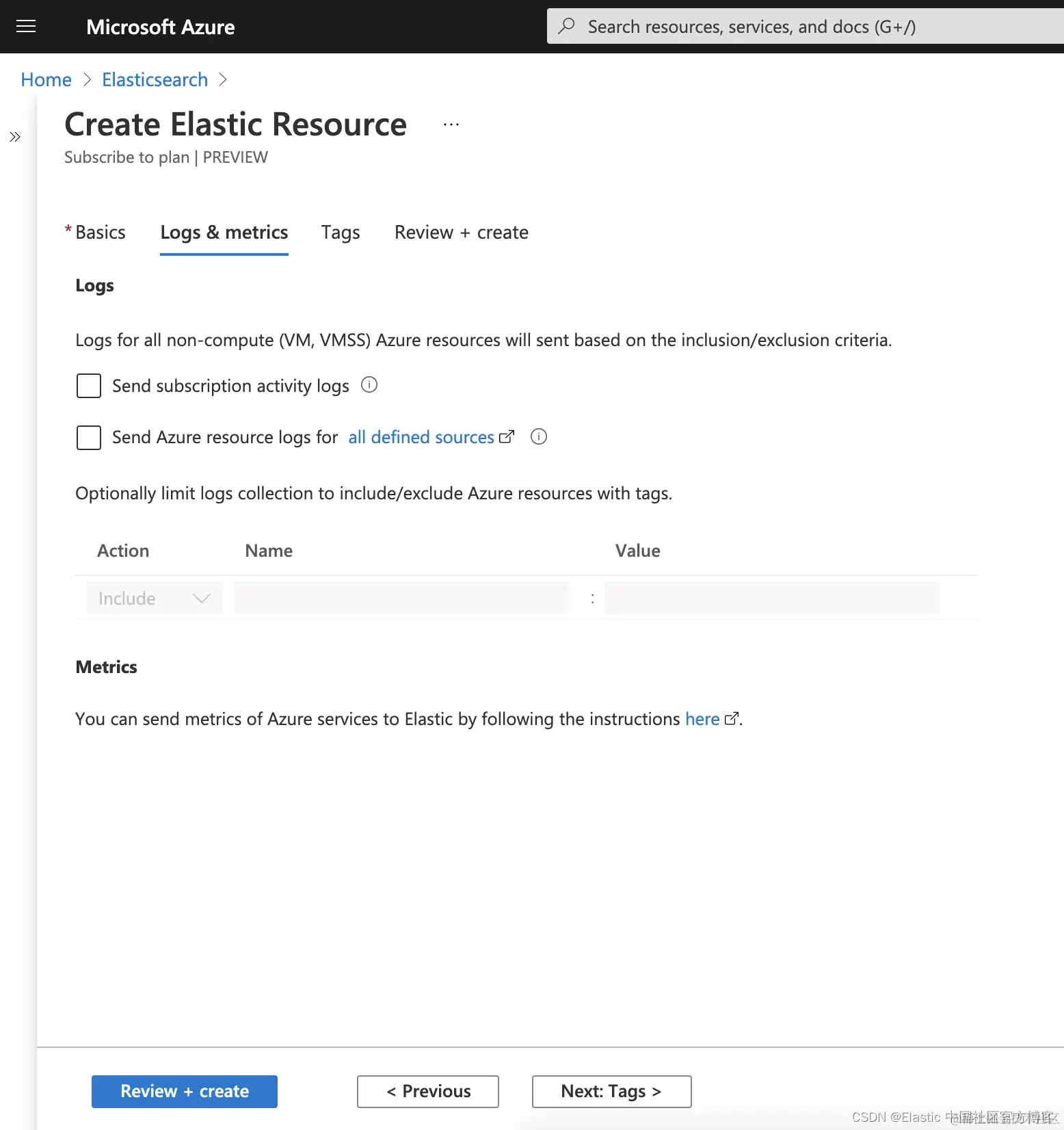Screen dimensions: 1064x1130
Task: Click external link icon beside here
Action: coord(731,719)
